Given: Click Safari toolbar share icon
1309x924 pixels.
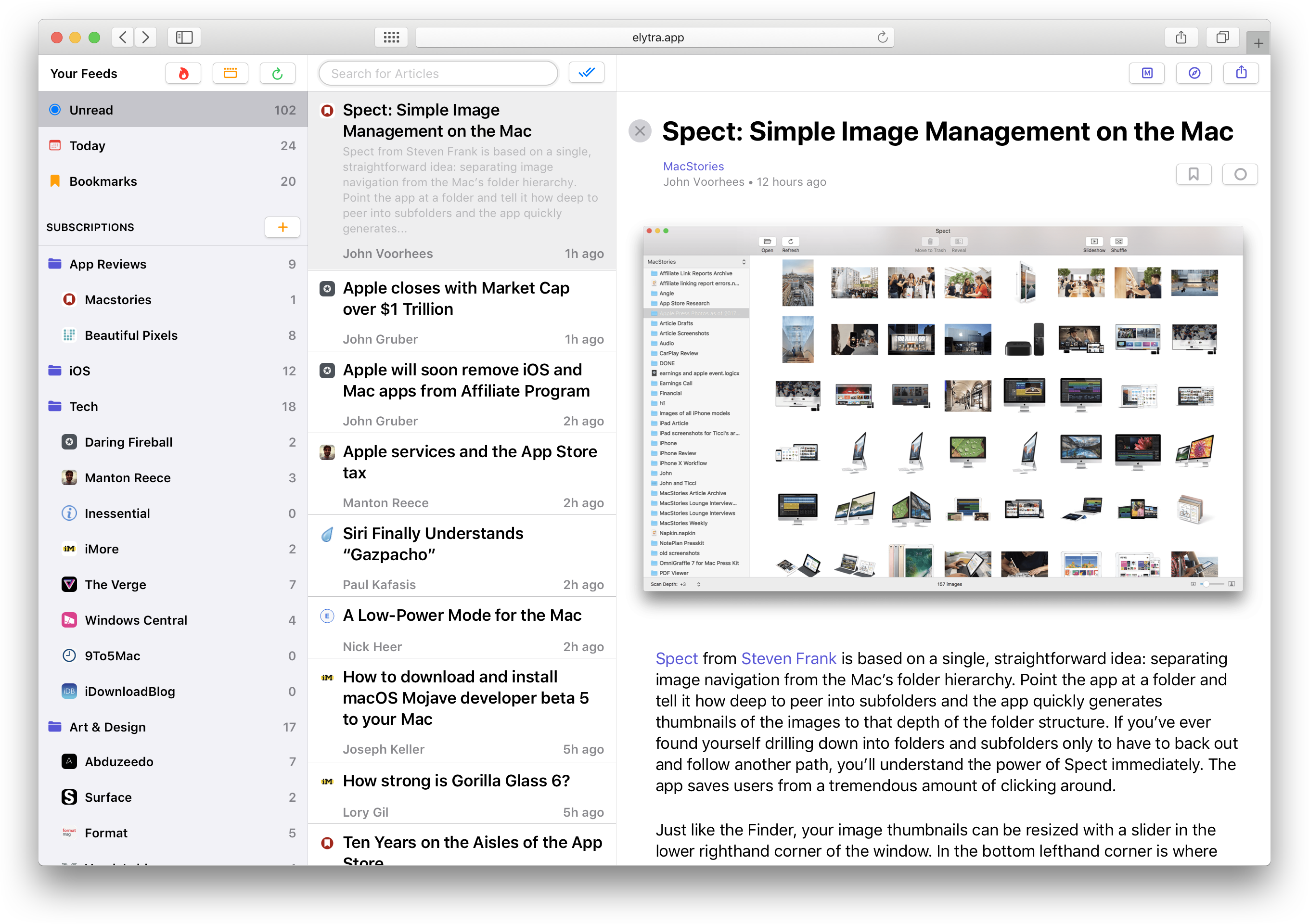Looking at the screenshot, I should click(1181, 38).
